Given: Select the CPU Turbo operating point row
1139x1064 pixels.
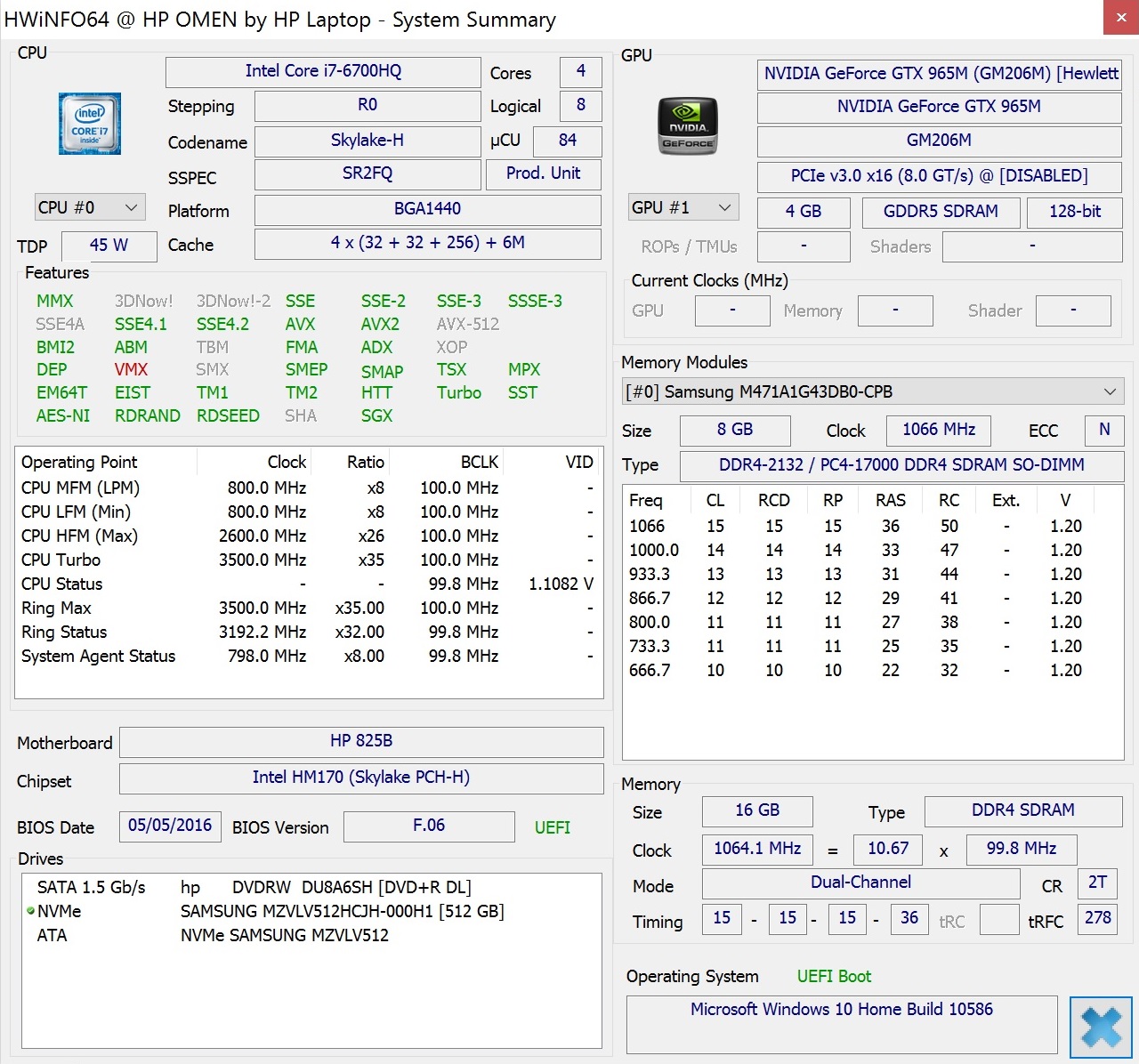Looking at the screenshot, I should click(308, 560).
